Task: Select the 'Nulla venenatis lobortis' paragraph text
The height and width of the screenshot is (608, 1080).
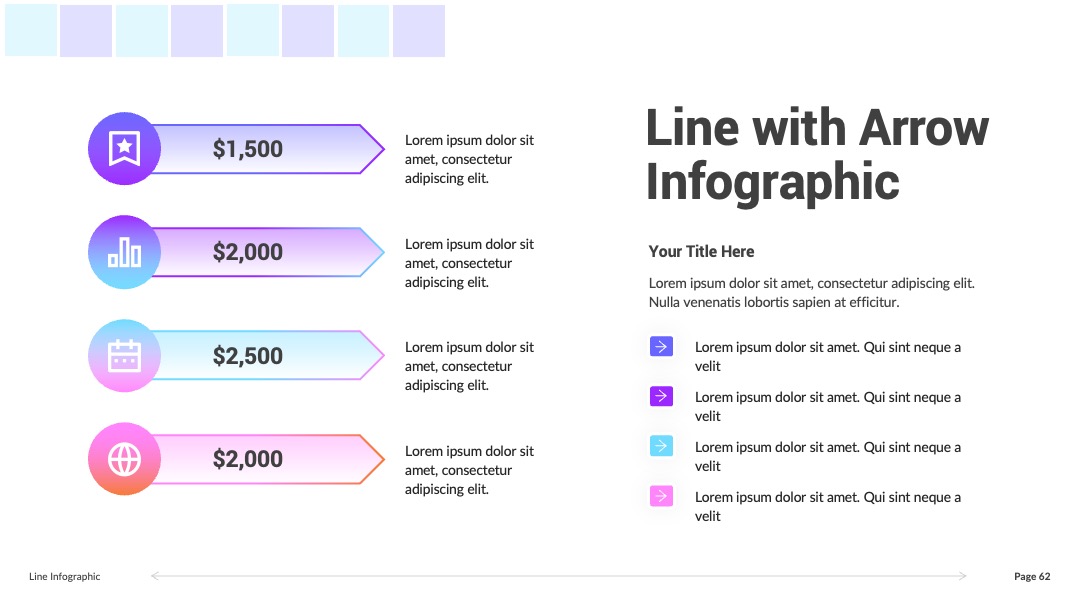Action: [811, 293]
